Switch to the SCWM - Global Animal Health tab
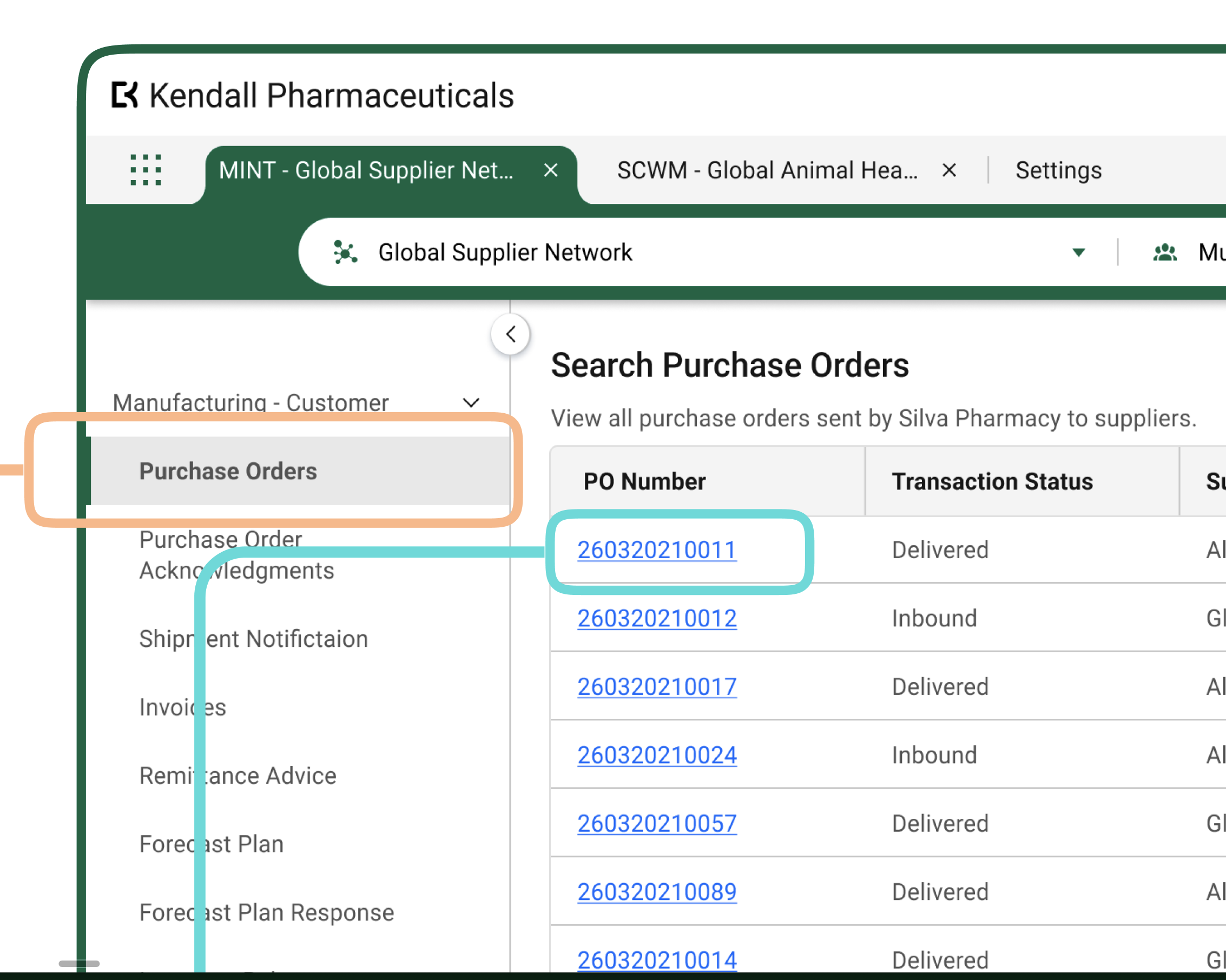 [x=767, y=170]
